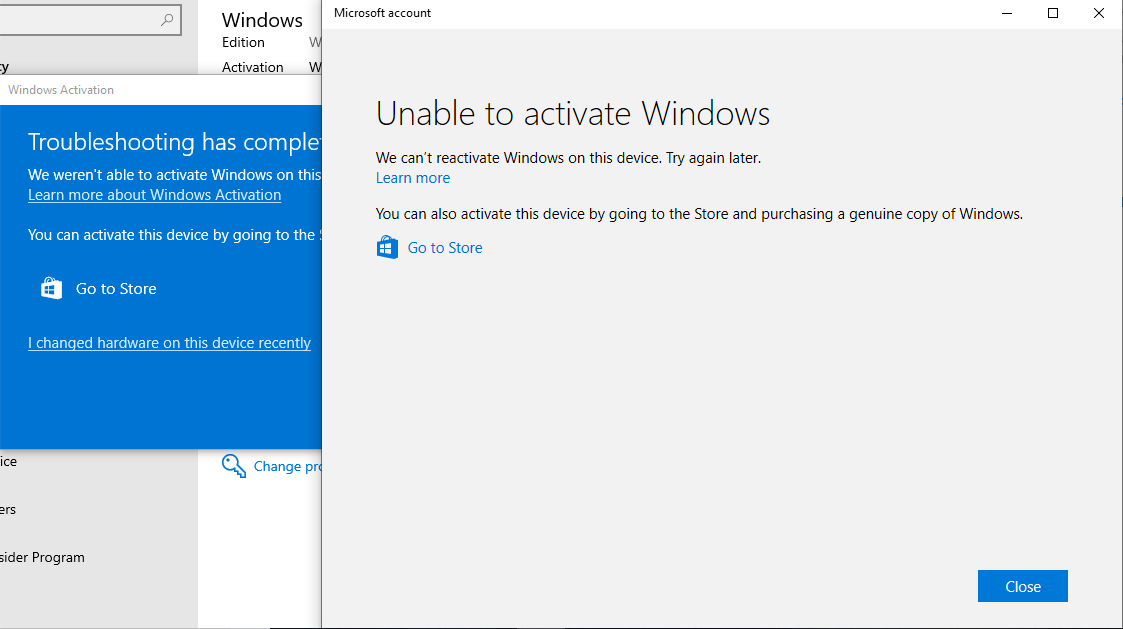Close the Microsoft account window with X
This screenshot has width=1123, height=629.
click(1099, 13)
